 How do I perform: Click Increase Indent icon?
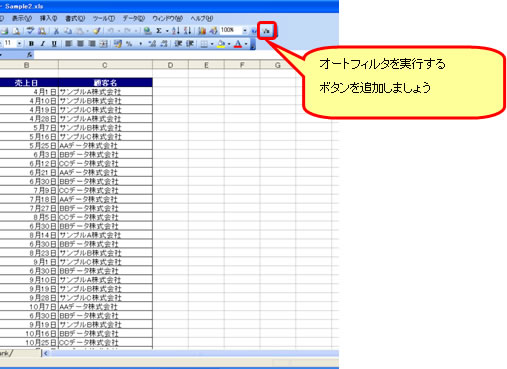(x=190, y=44)
